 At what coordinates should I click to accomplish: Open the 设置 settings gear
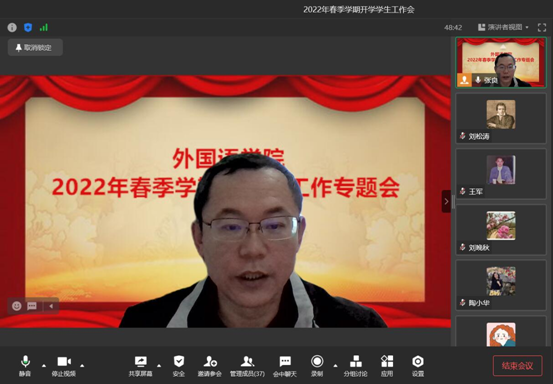418,366
